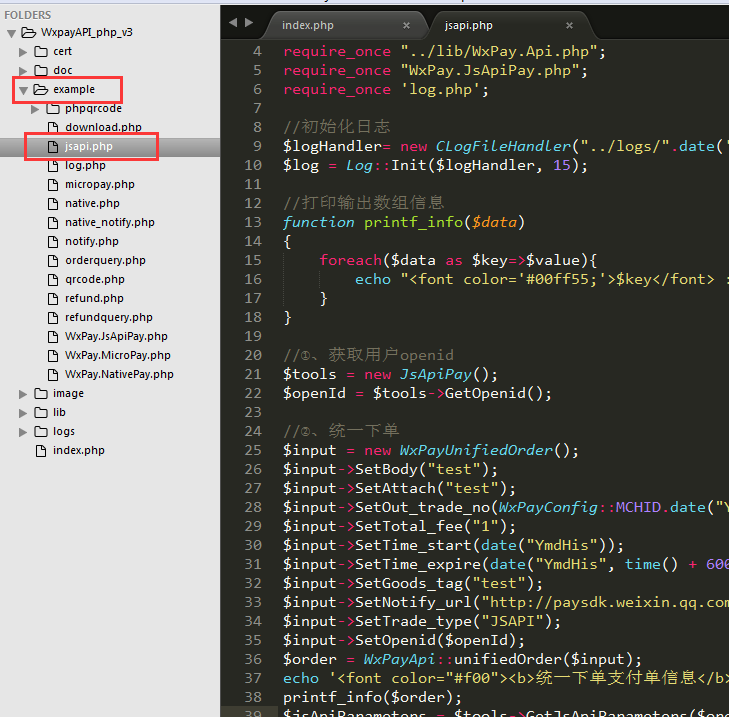Click the cert folder icon
The width and height of the screenshot is (729, 717).
coord(41,51)
